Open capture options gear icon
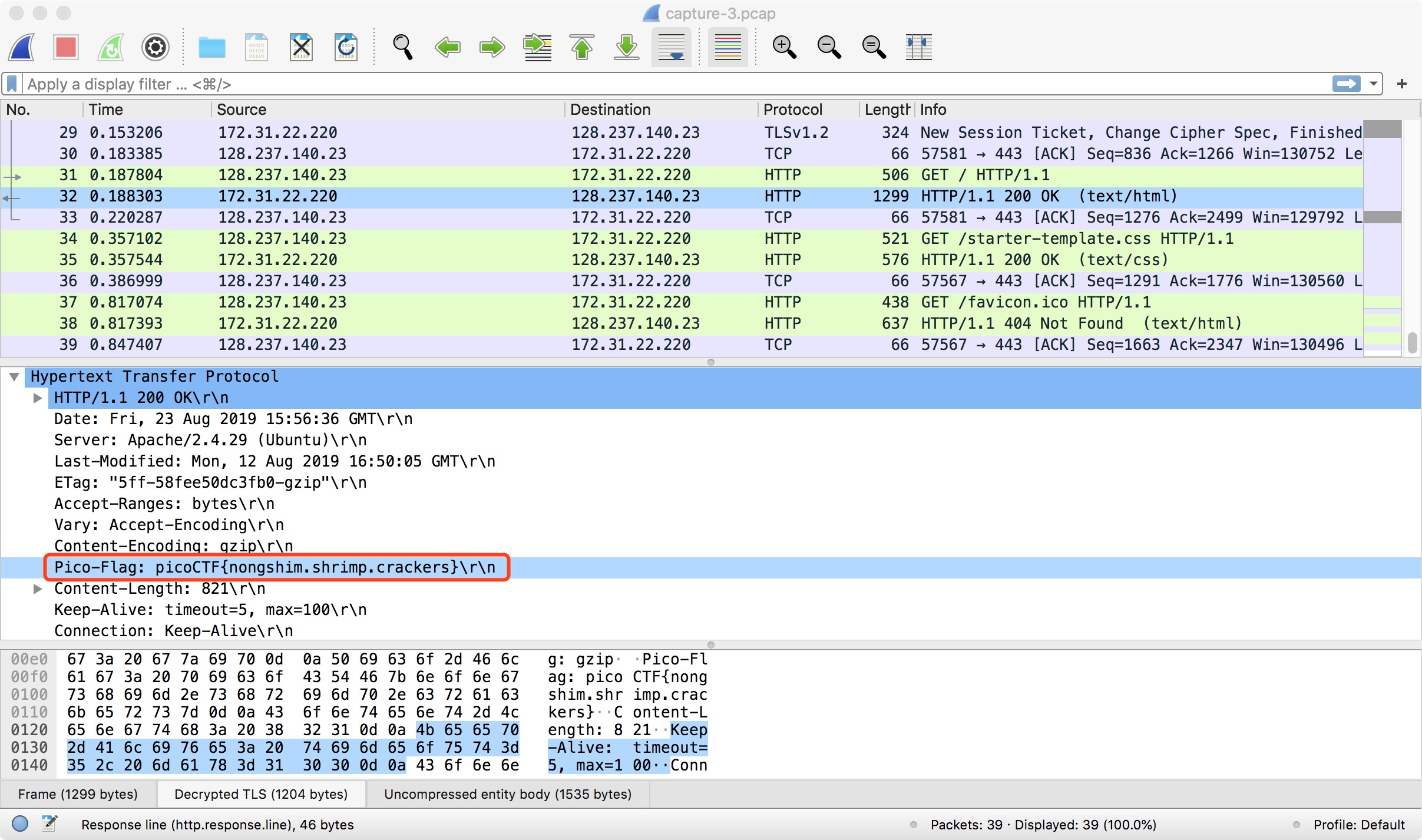1422x840 pixels. tap(156, 47)
